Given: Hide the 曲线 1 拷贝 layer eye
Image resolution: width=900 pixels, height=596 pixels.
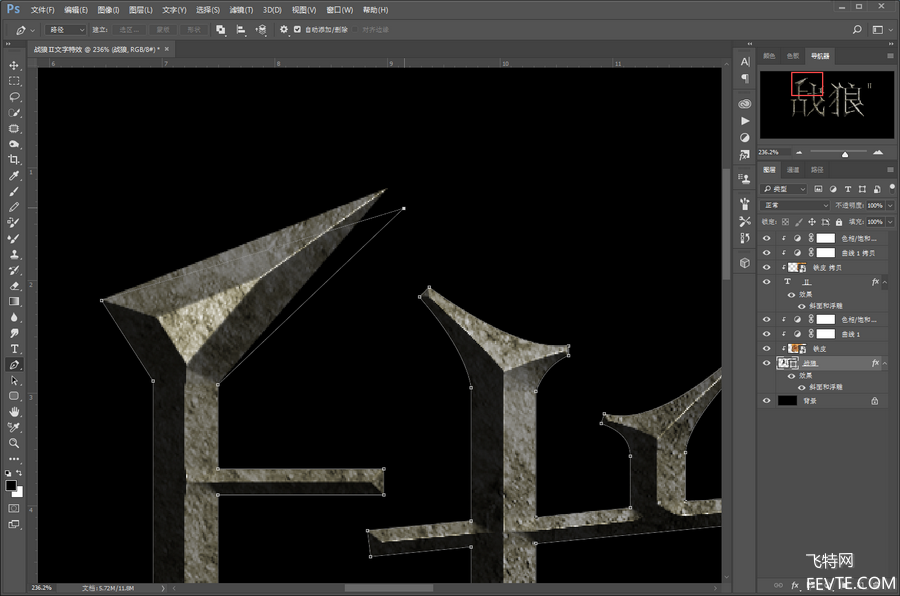Looking at the screenshot, I should click(x=767, y=253).
